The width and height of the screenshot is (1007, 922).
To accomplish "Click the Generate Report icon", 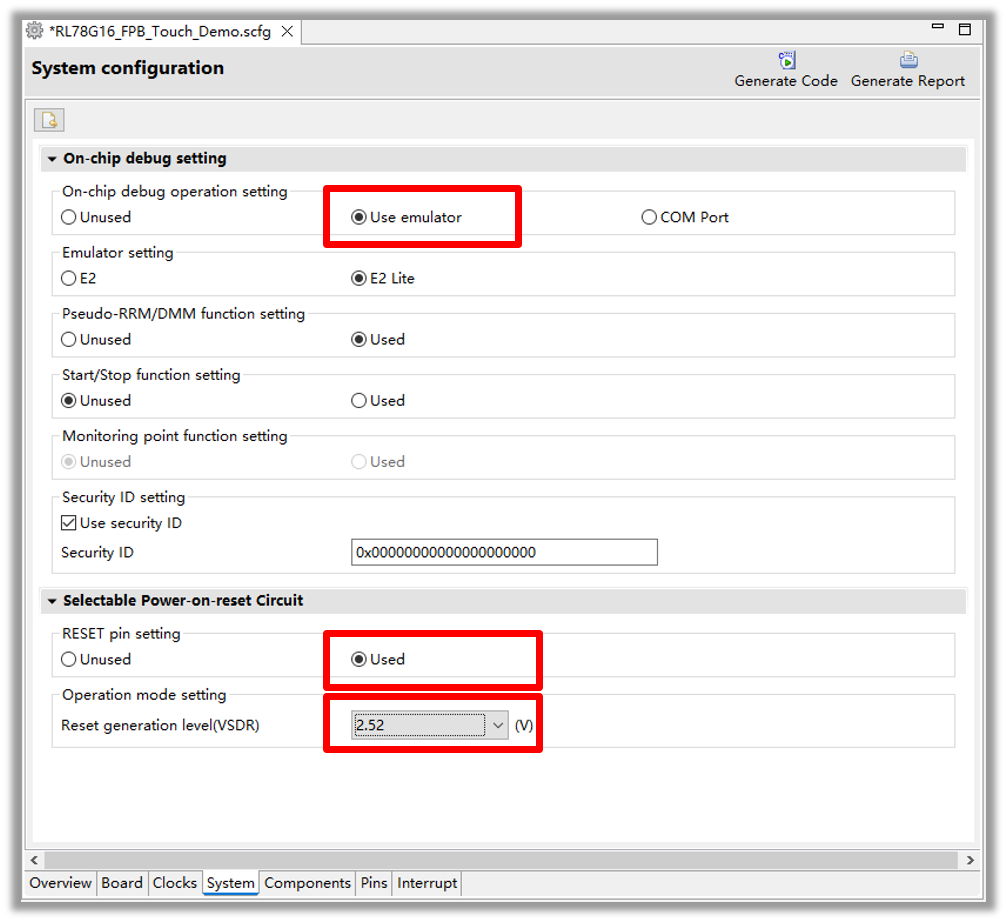I will tap(908, 61).
